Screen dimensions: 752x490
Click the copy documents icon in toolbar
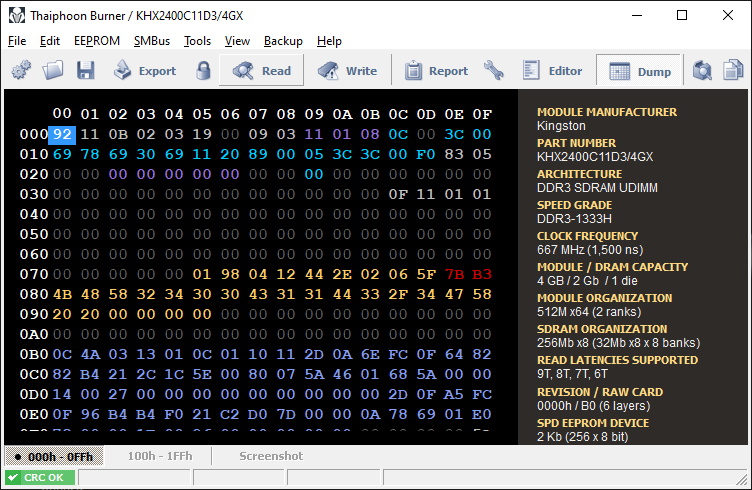[733, 70]
